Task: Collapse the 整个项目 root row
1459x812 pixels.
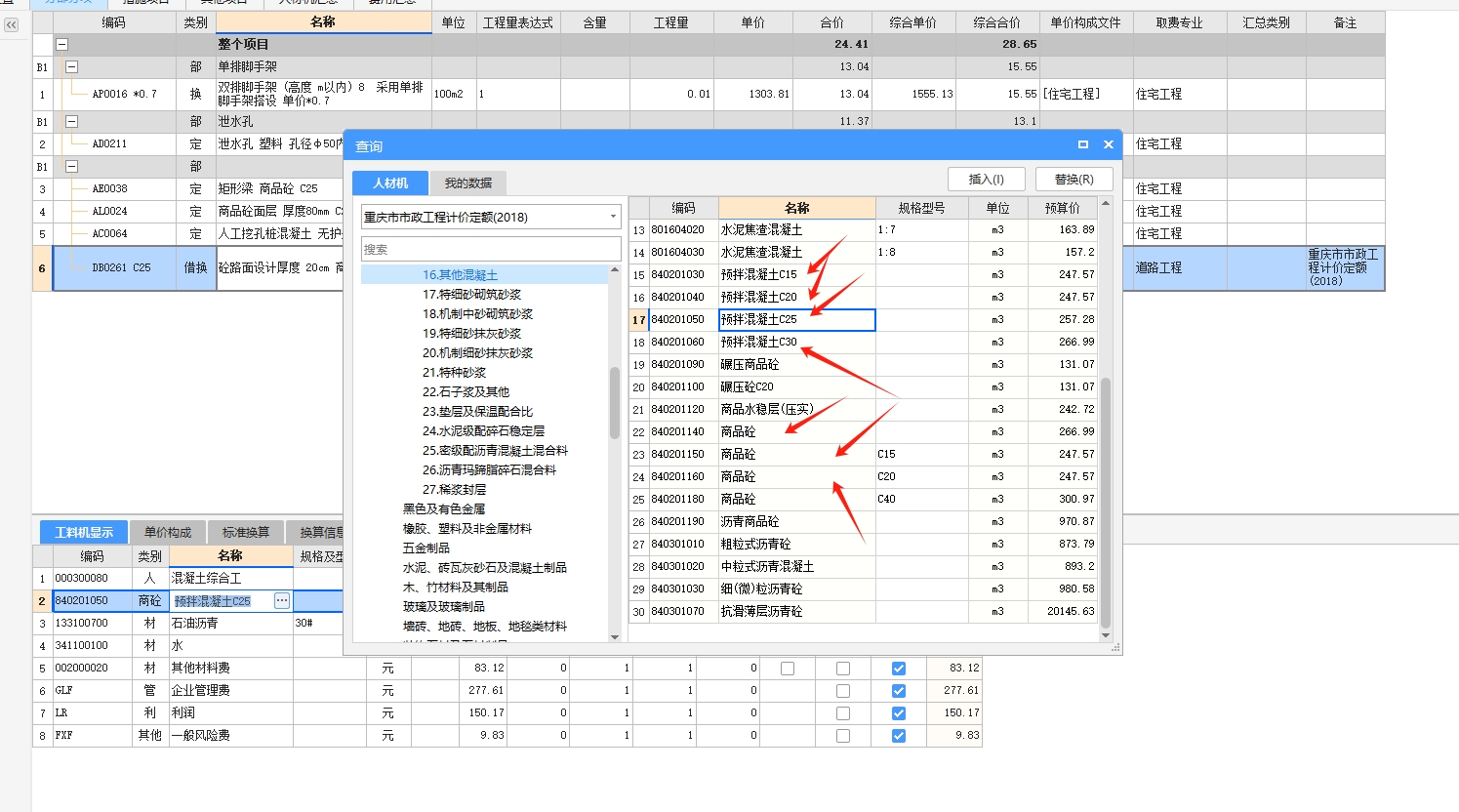Action: point(62,44)
